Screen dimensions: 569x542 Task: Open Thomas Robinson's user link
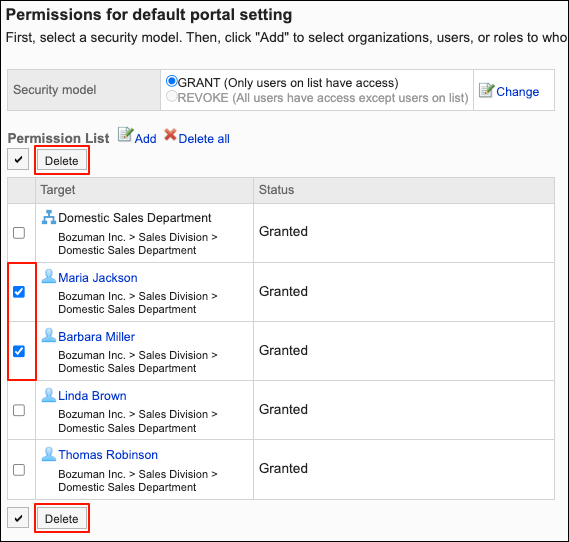point(108,455)
